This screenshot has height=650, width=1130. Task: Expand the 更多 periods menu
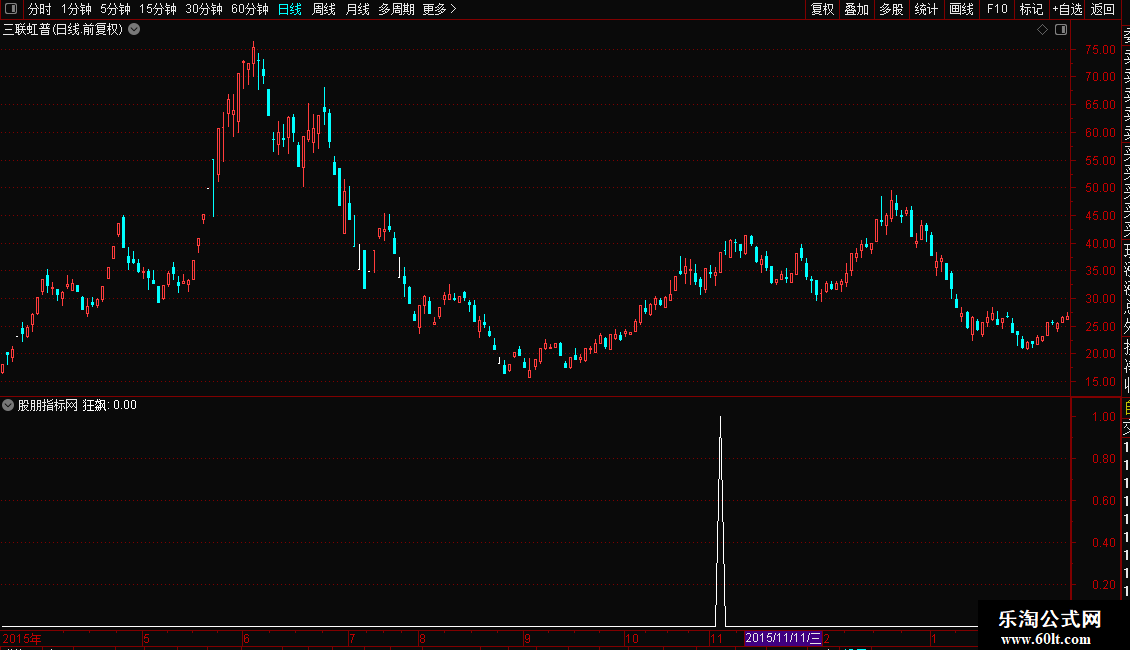[x=440, y=9]
